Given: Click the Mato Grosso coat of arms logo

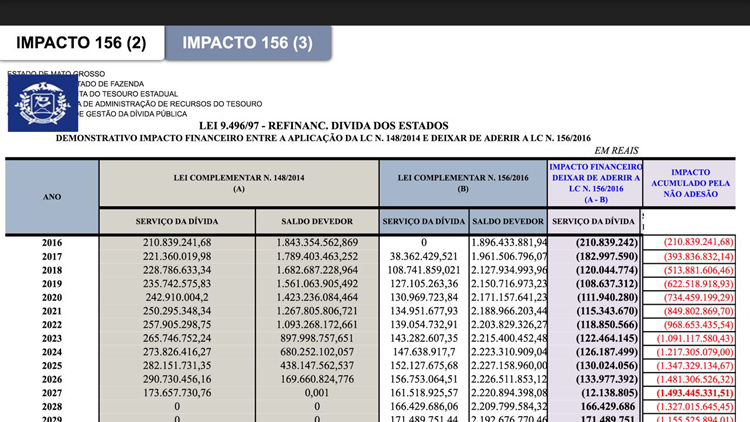Looking at the screenshot, I should (40, 100).
